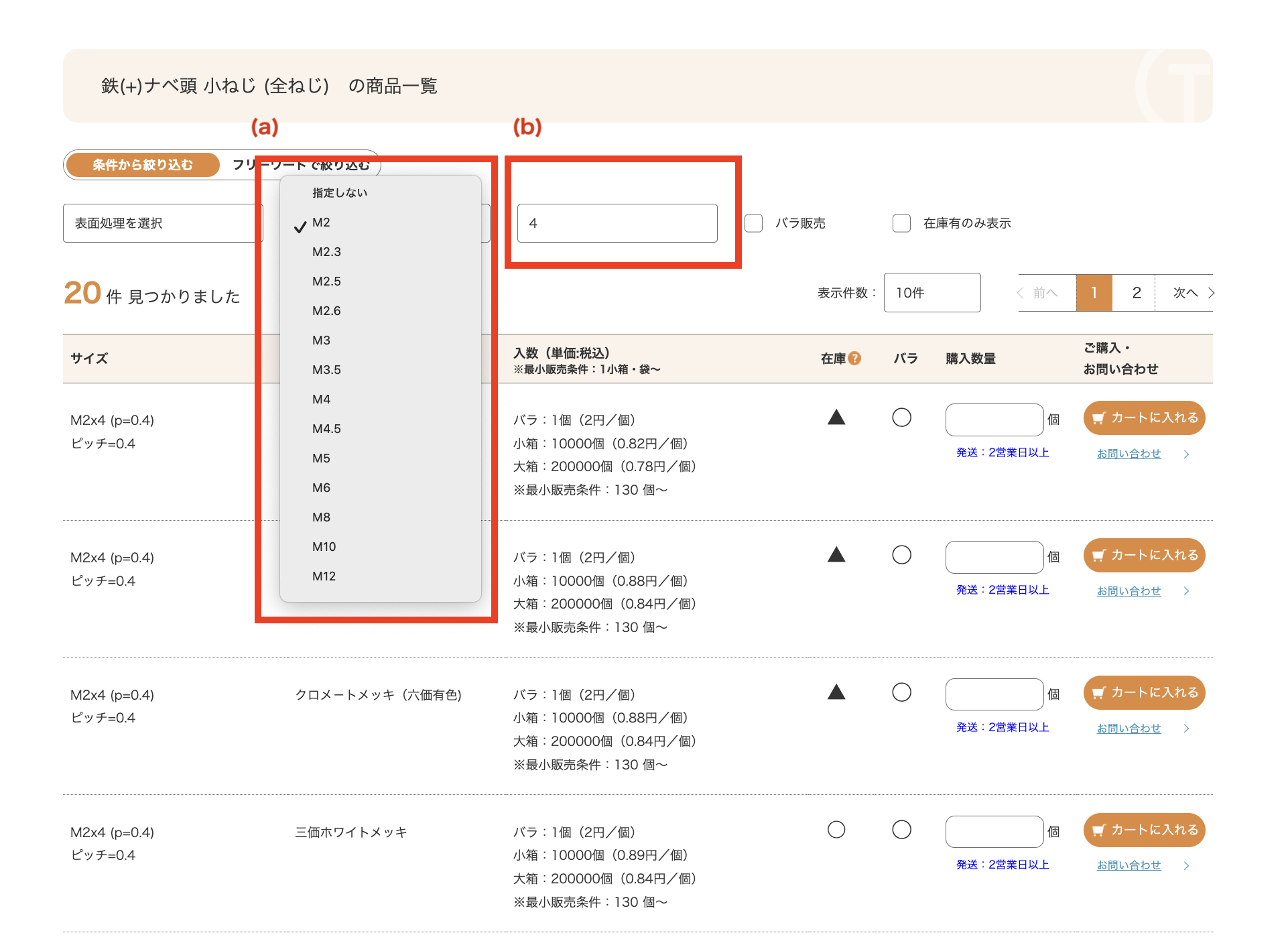Image resolution: width=1288 pixels, height=937 pixels.
Task: Click the fourth row stock circle icon
Action: (x=836, y=830)
